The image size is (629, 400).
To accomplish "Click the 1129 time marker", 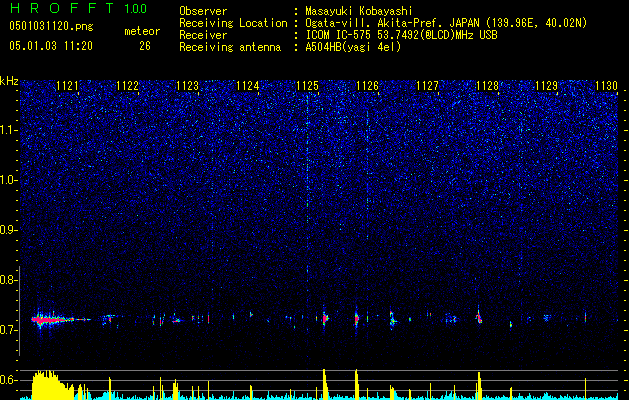I will tap(547, 86).
